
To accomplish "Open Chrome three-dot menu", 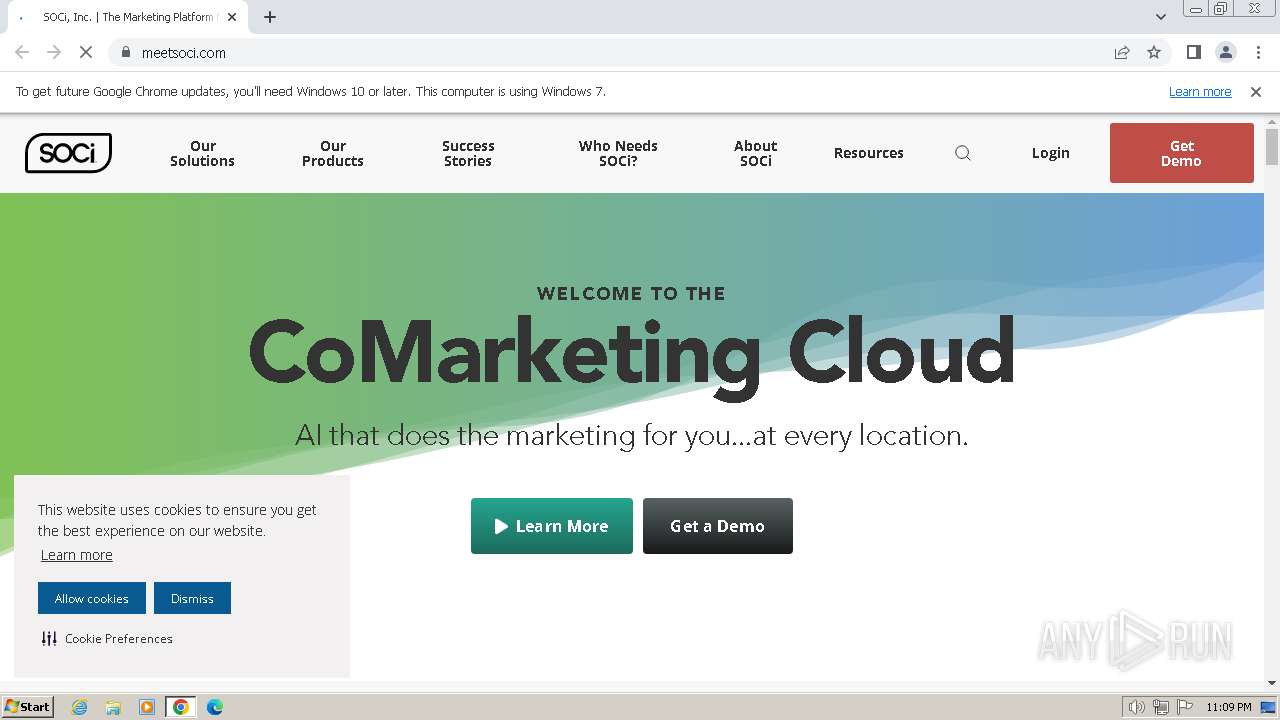I will [x=1258, y=53].
